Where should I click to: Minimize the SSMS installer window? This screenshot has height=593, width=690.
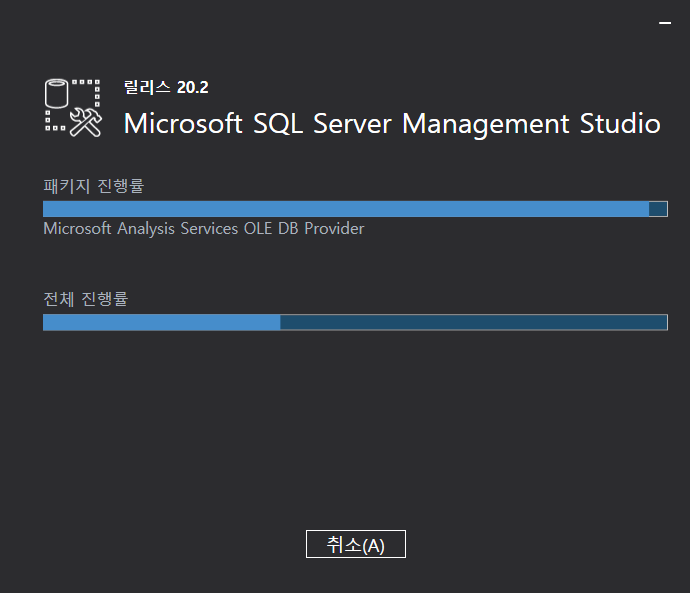click(x=665, y=21)
